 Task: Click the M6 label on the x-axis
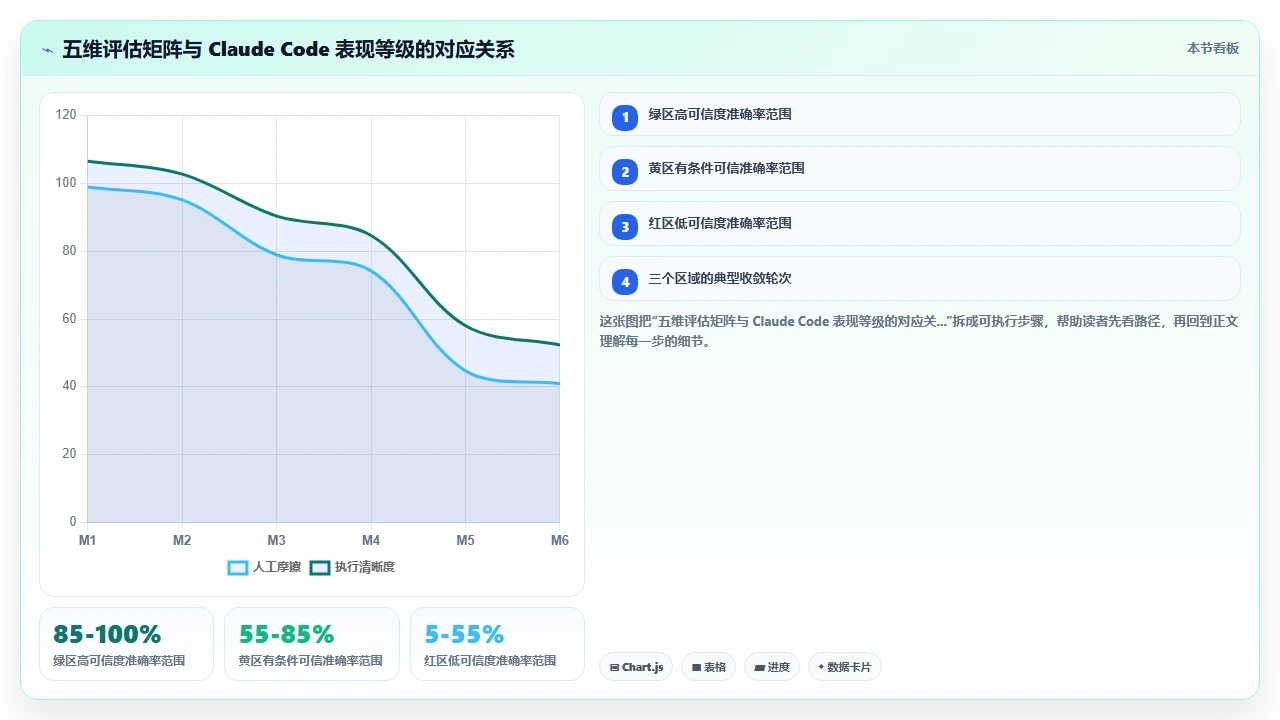(x=560, y=540)
